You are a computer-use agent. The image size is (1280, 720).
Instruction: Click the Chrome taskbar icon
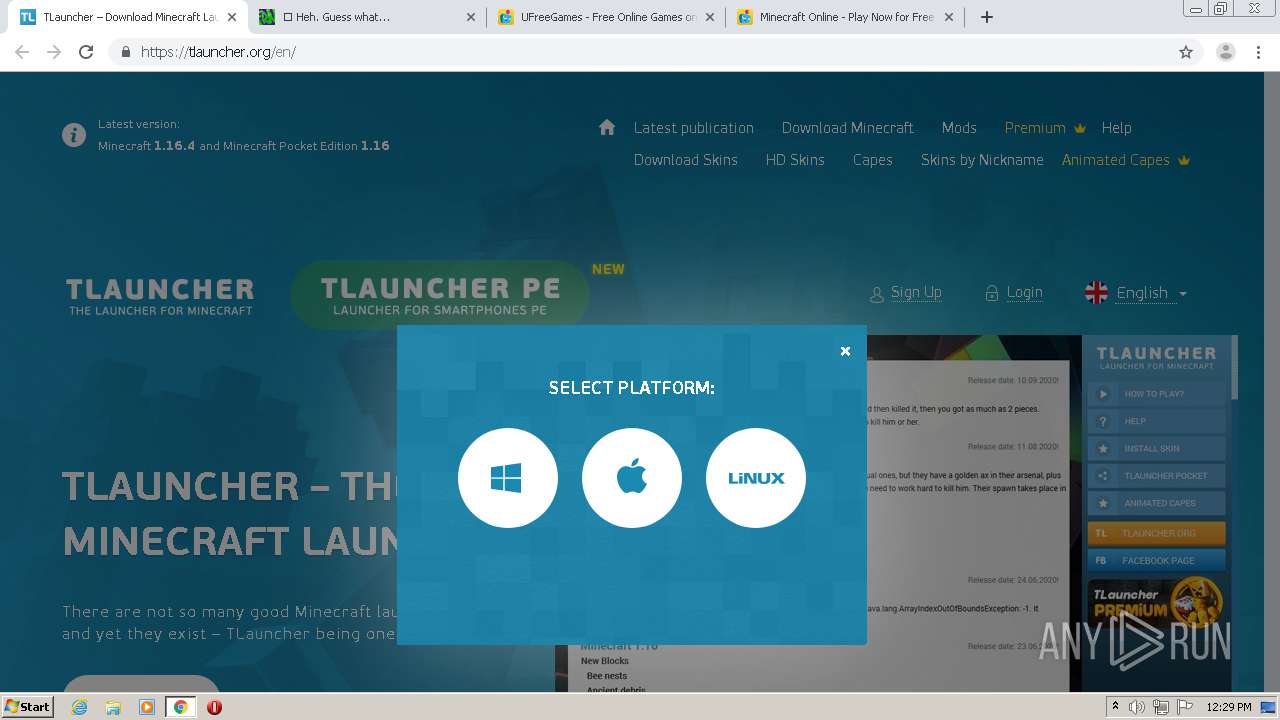click(180, 707)
